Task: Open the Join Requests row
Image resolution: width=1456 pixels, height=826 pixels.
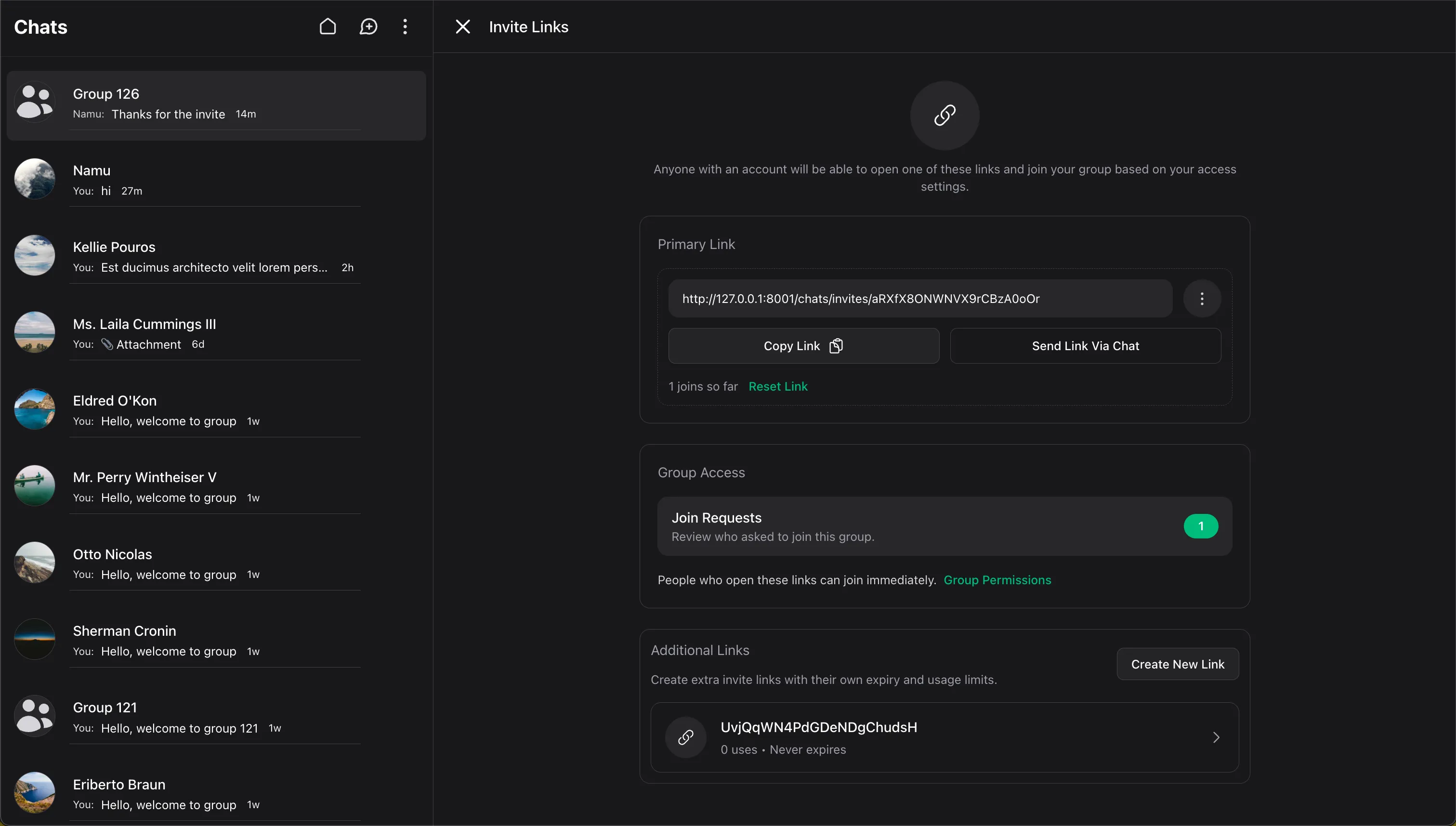Action: click(944, 526)
